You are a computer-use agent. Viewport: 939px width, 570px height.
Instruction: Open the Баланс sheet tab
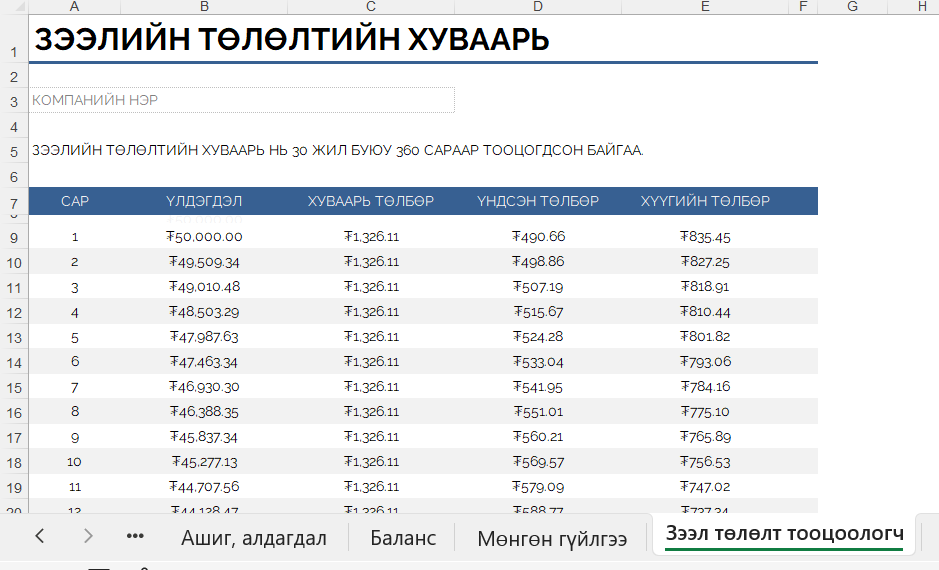pos(402,538)
